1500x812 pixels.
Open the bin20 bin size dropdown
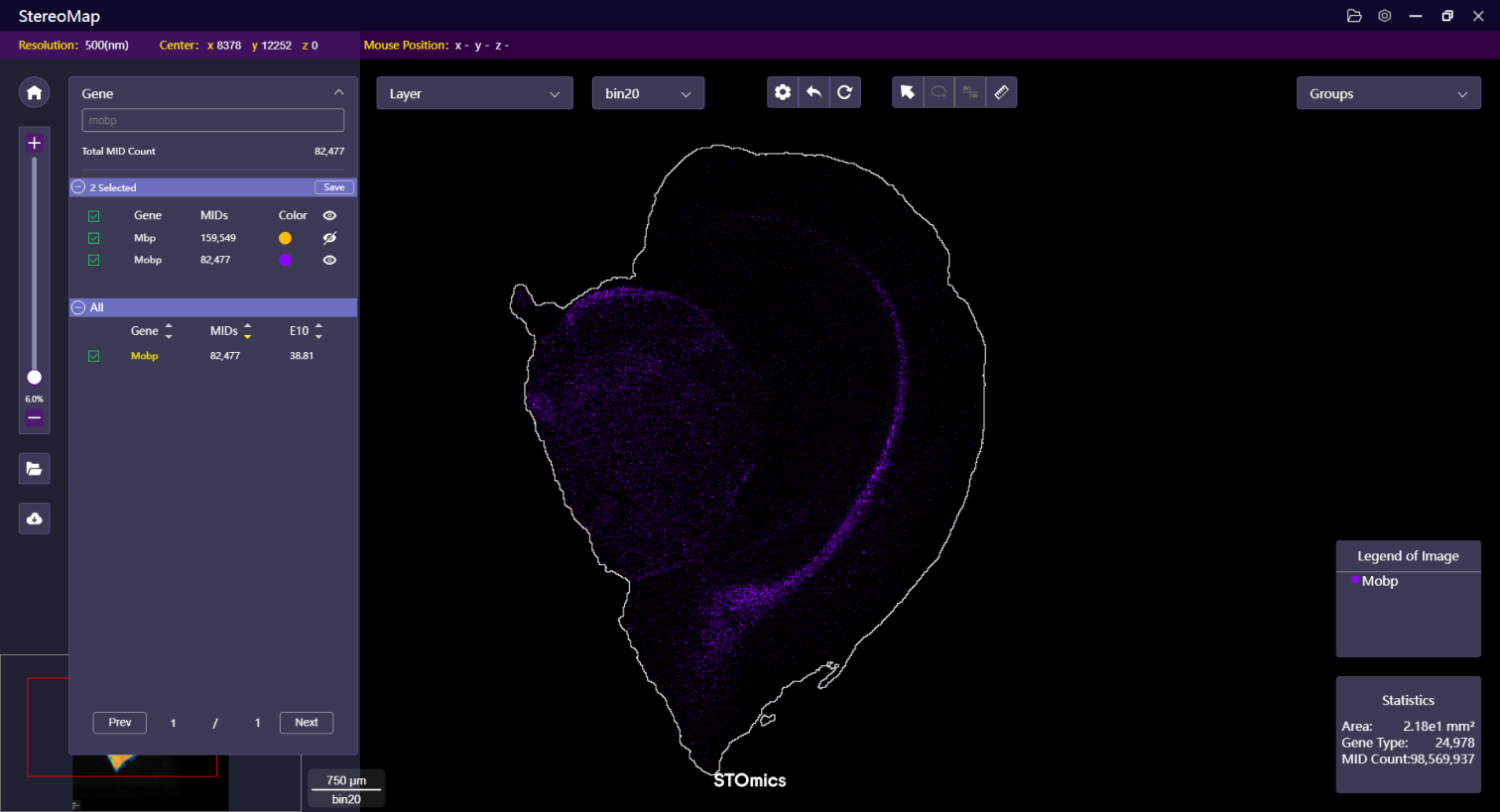tap(648, 93)
